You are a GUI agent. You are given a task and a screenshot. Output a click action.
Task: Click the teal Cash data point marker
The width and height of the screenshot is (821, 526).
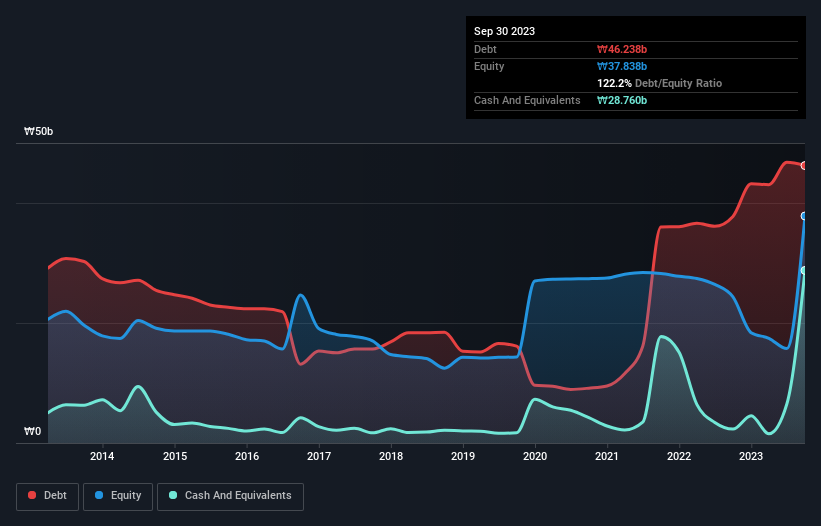(x=804, y=271)
